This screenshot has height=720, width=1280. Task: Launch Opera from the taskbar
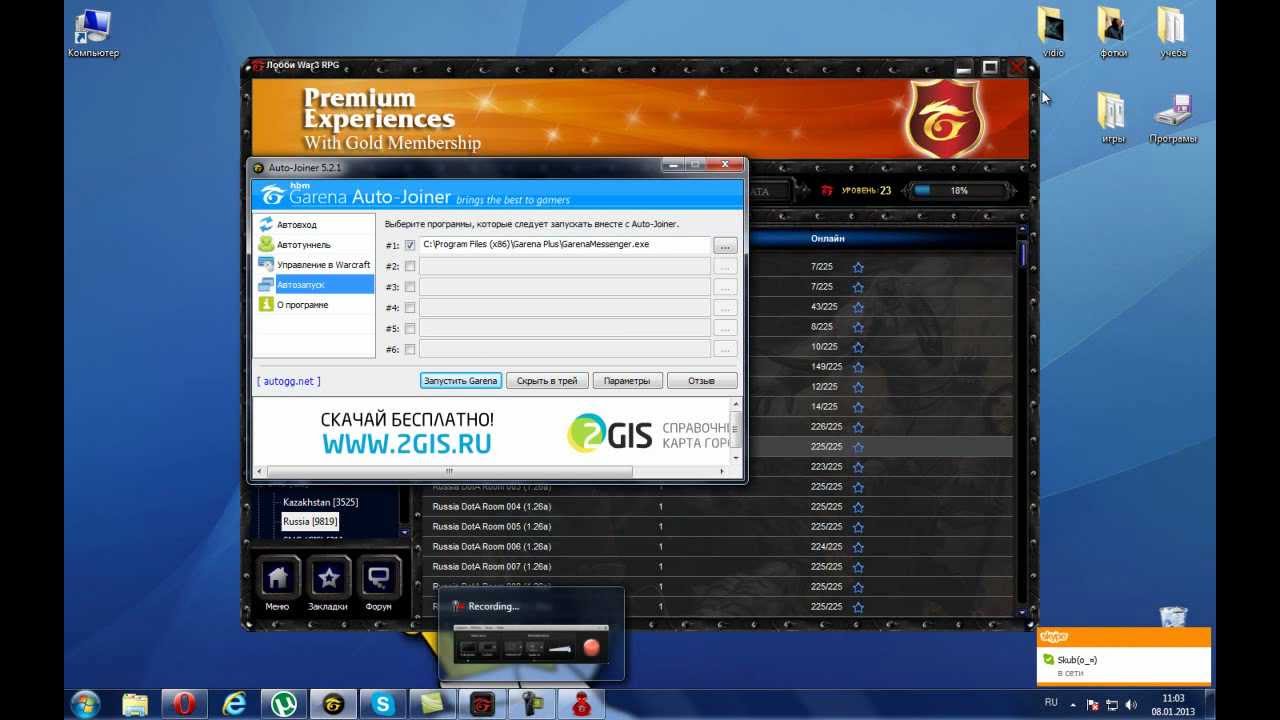184,704
